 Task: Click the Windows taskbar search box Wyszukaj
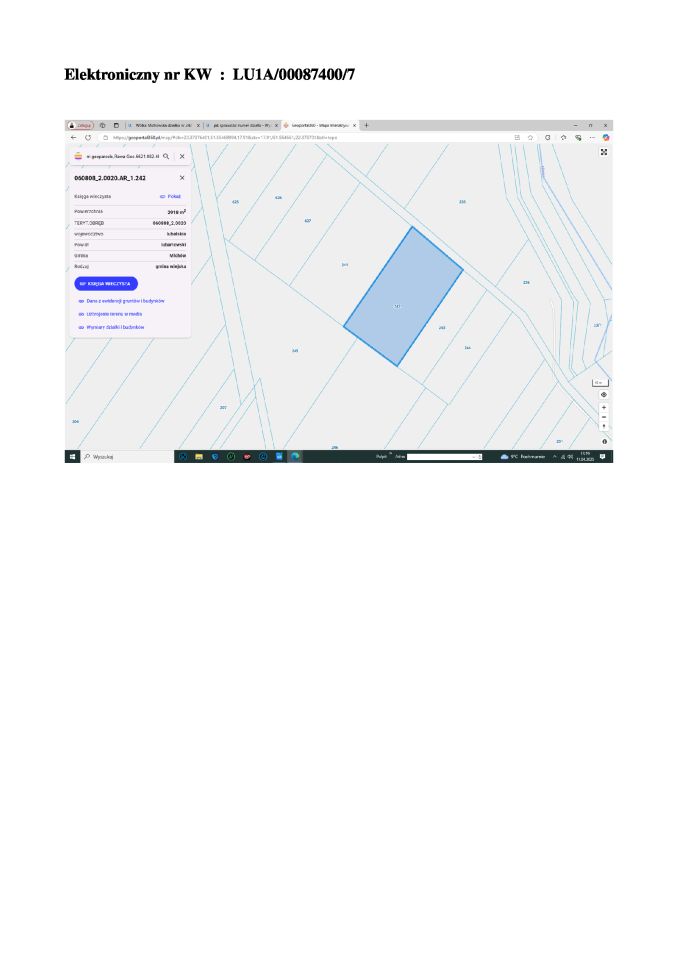coord(127,457)
